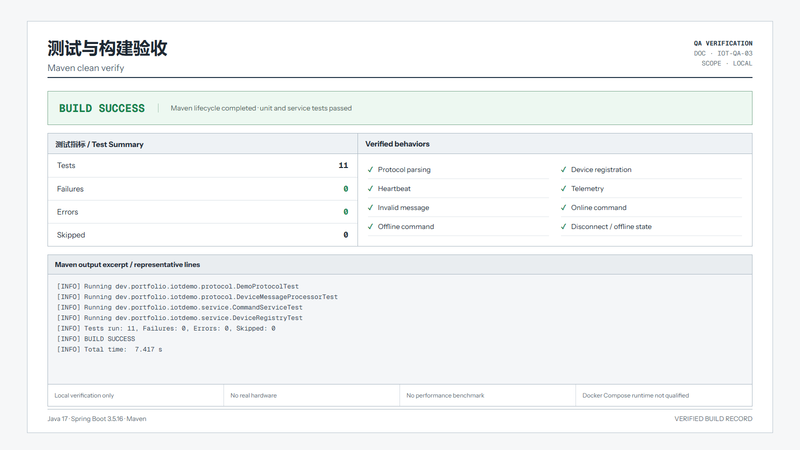
Task: Select the 'Skipped' row label
Action: point(71,235)
